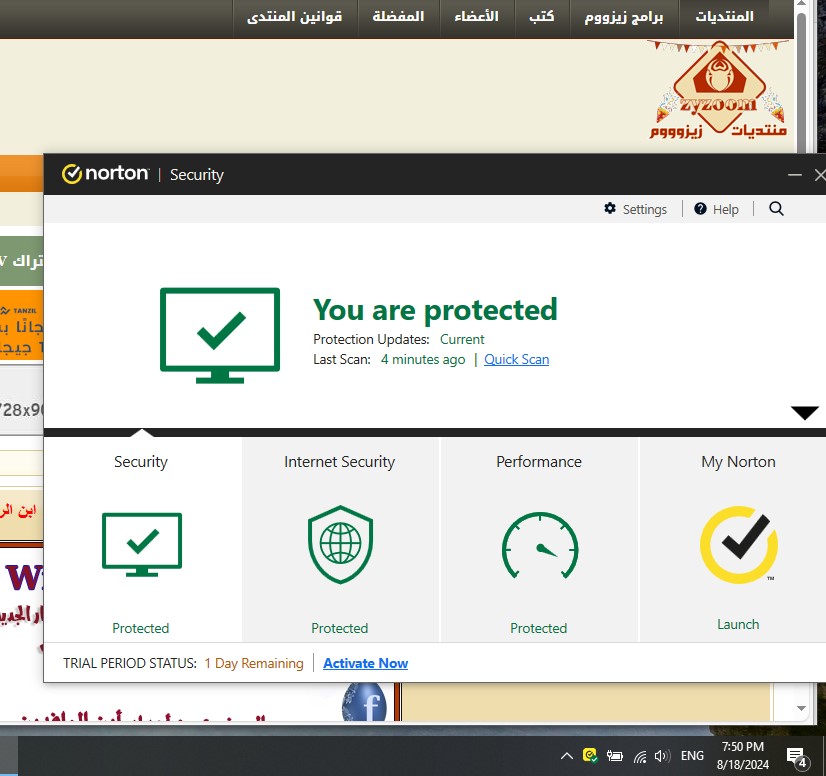Click the Norton search magnifier icon
Screen dimensions: 826x776
[x=776, y=209]
